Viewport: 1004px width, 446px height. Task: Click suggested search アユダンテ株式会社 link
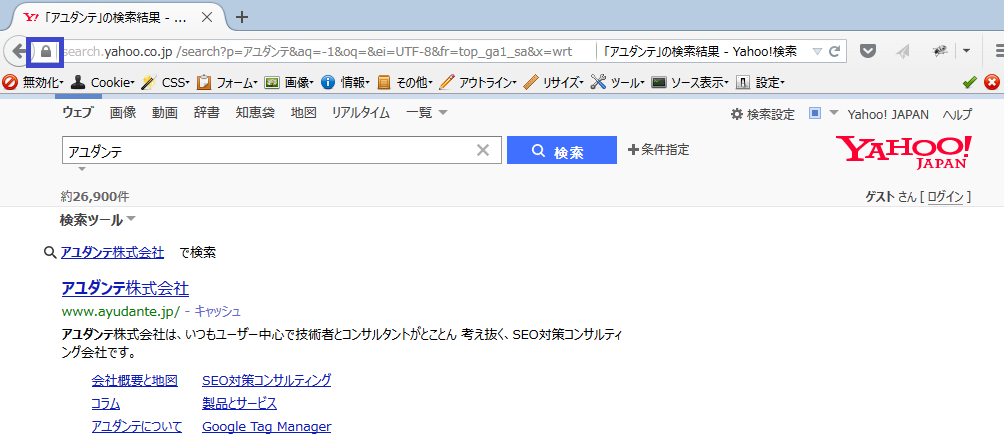pos(112,253)
